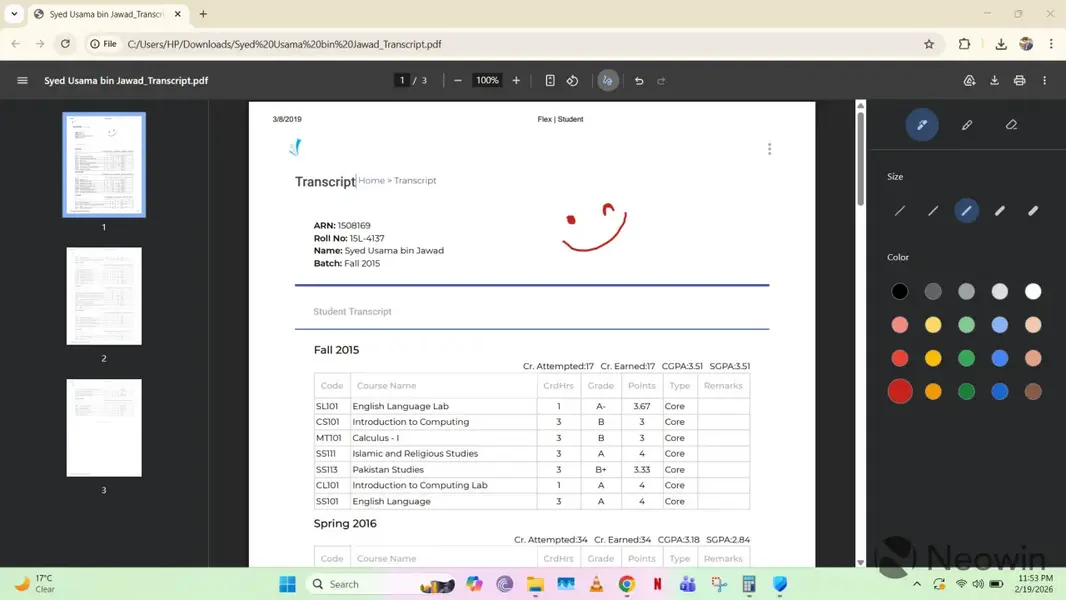Switch to the Syed Usama bin Jawad_Transcript tab
The width and height of the screenshot is (1066, 600).
(105, 14)
